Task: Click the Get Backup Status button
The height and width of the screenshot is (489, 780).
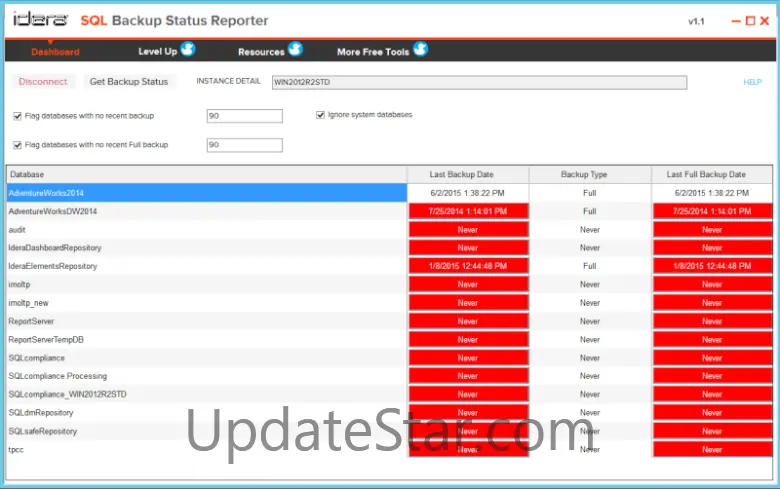Action: tap(129, 82)
